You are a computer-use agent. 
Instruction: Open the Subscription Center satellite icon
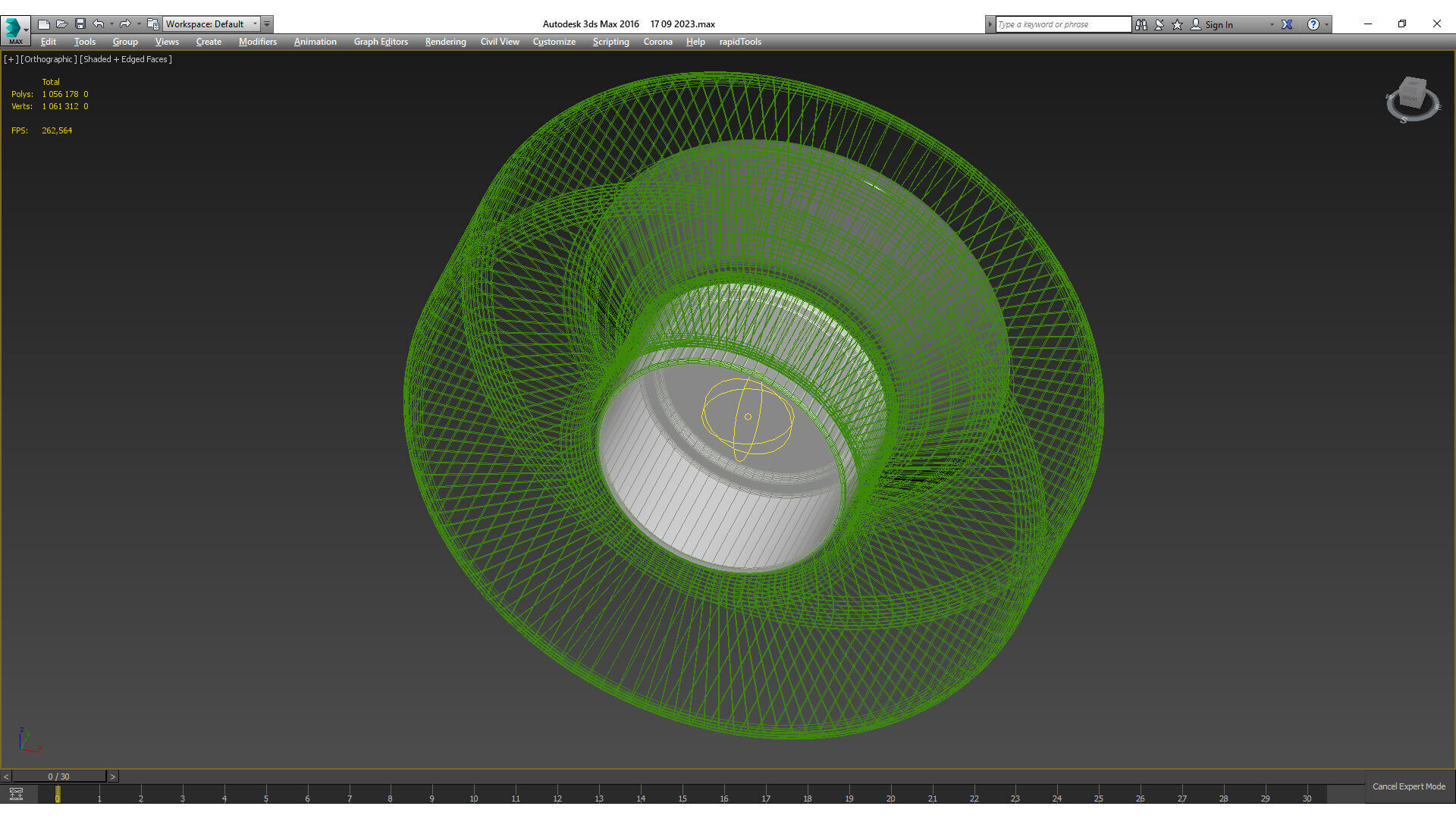1159,24
